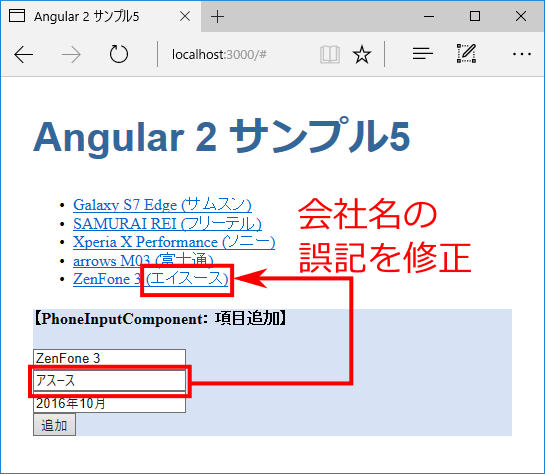The image size is (545, 474).
Task: Add page to favorites with star icon
Action: point(362,54)
